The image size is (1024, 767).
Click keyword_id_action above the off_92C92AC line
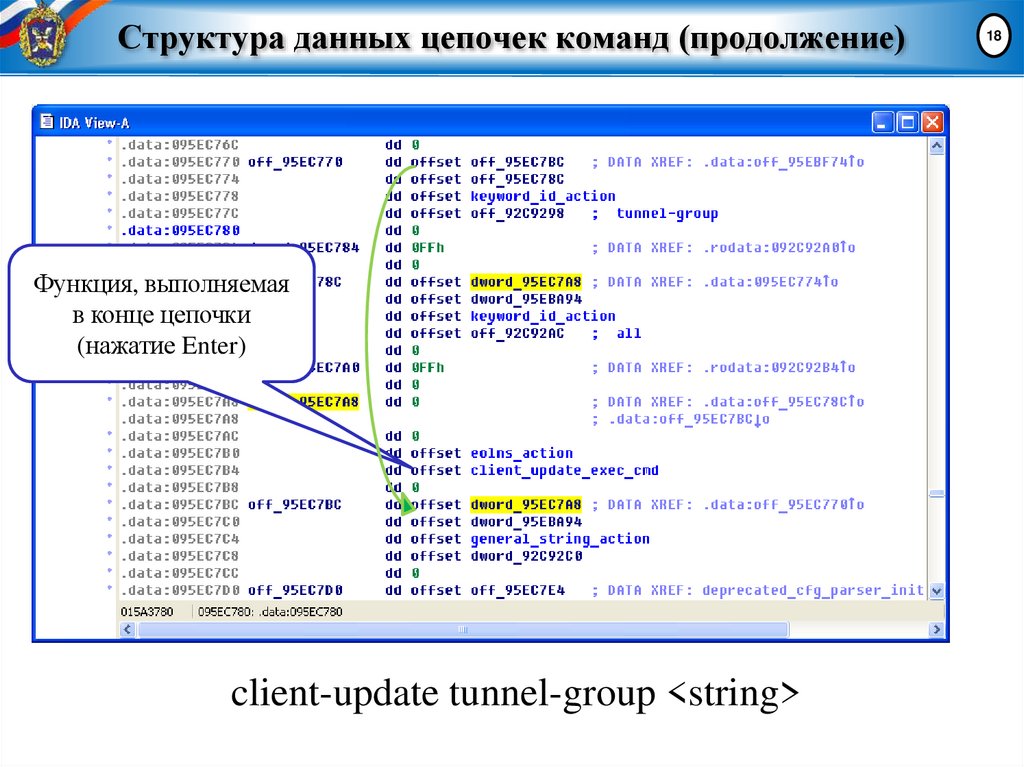click(x=543, y=316)
